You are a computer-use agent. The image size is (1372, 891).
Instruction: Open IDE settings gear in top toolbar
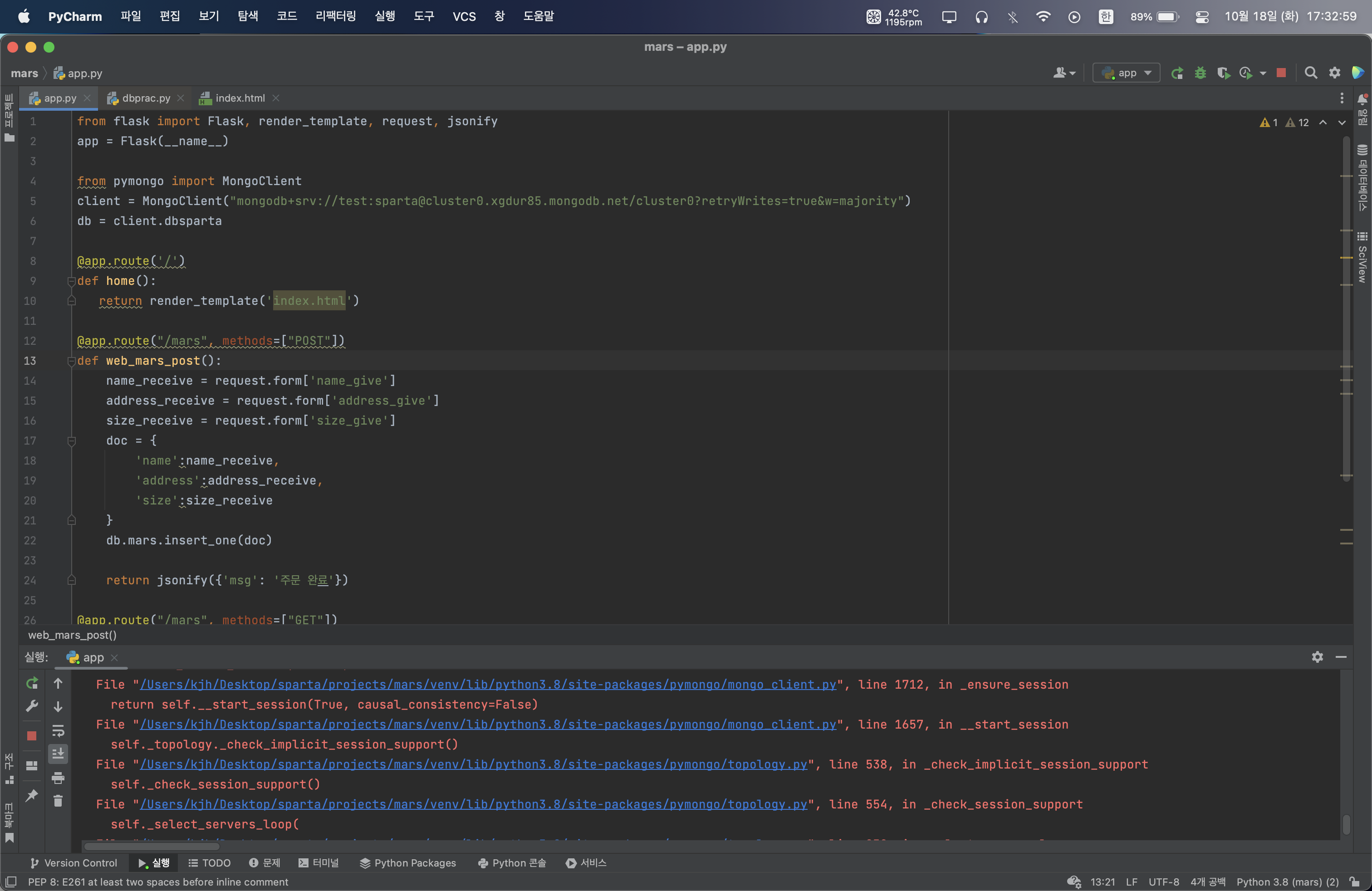click(x=1334, y=73)
